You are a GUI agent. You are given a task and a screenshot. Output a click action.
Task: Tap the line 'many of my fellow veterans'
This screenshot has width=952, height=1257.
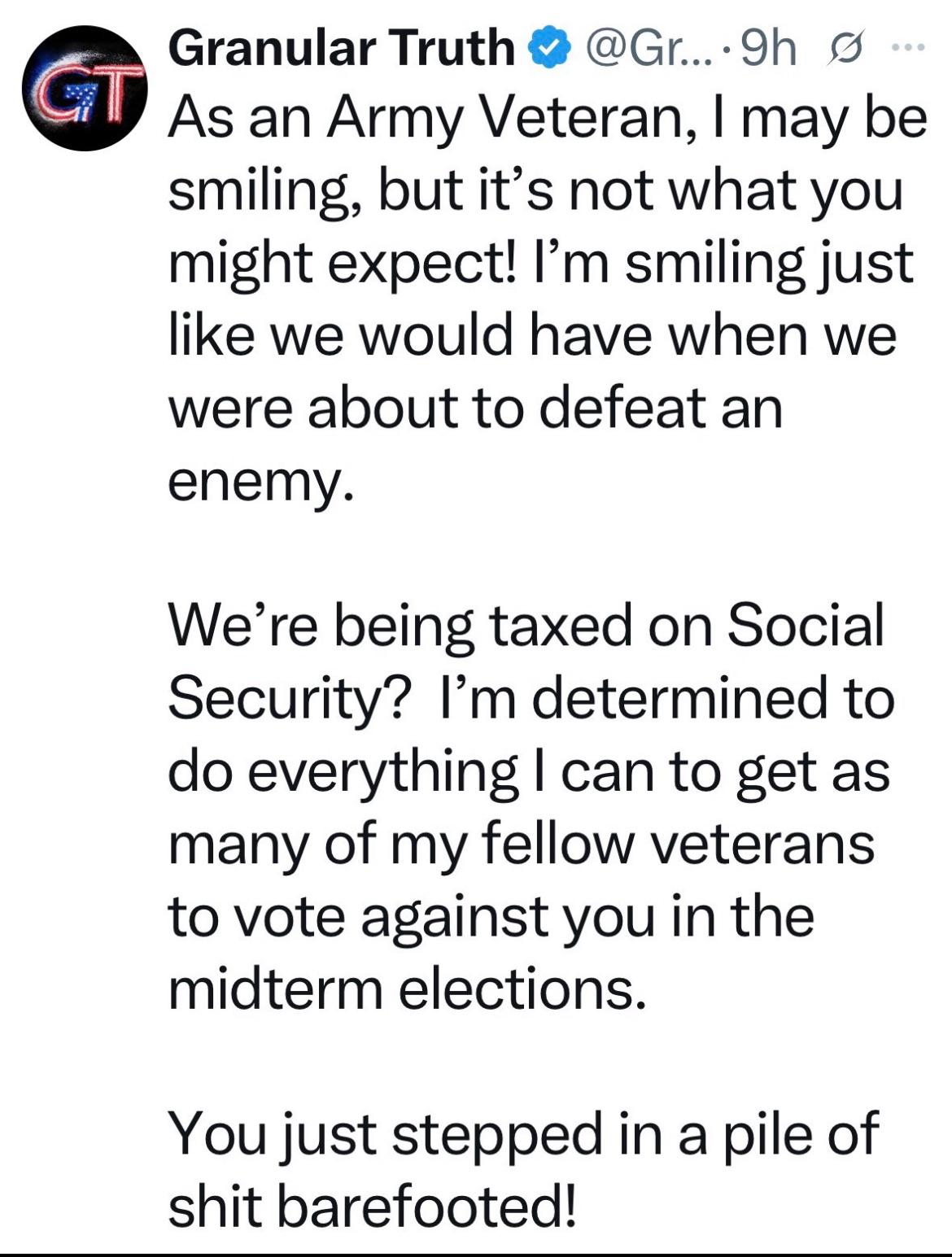[522, 845]
